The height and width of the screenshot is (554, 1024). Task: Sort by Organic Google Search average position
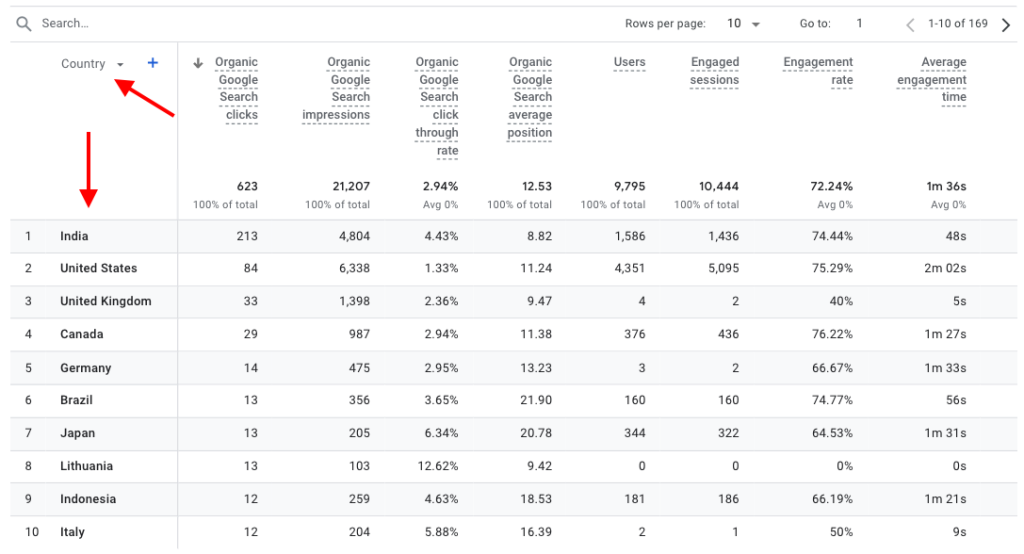(x=530, y=97)
